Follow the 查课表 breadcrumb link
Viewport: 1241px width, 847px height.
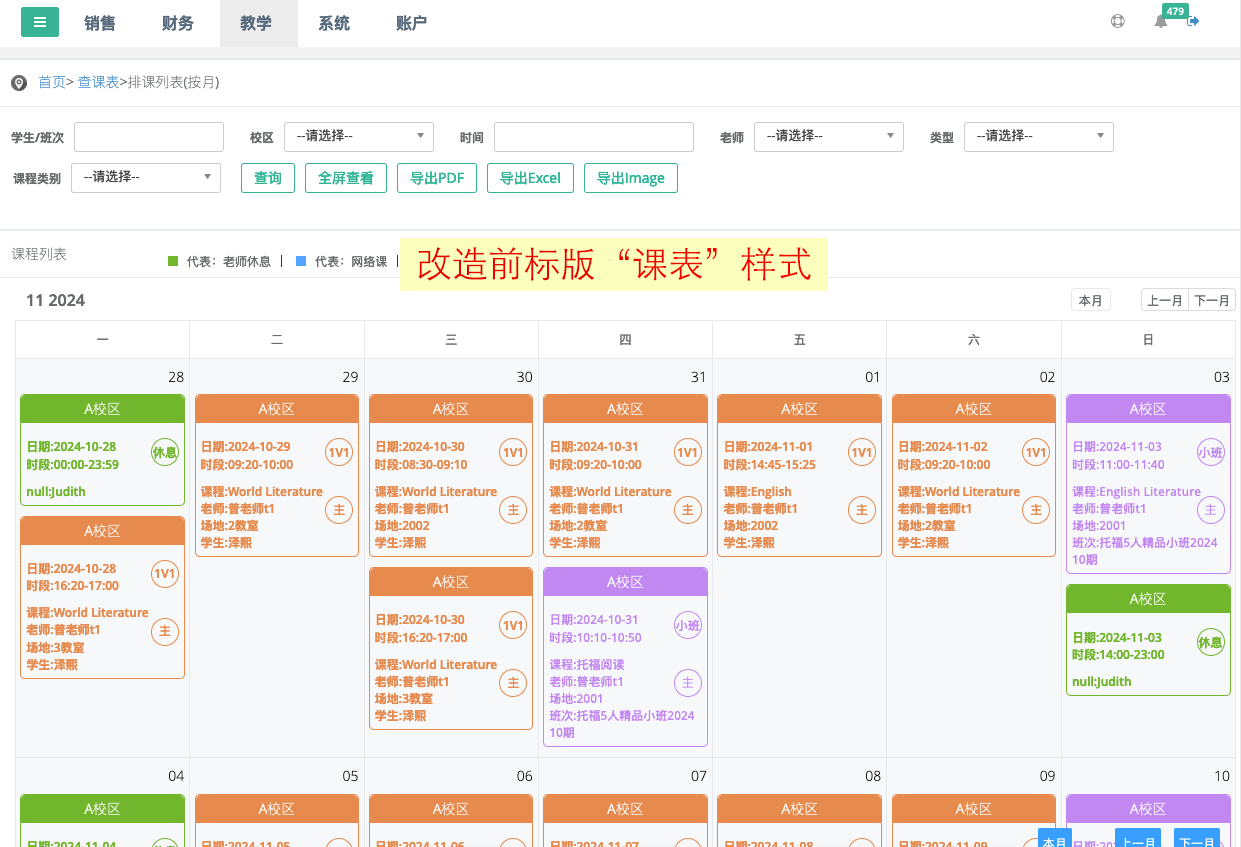(98, 82)
